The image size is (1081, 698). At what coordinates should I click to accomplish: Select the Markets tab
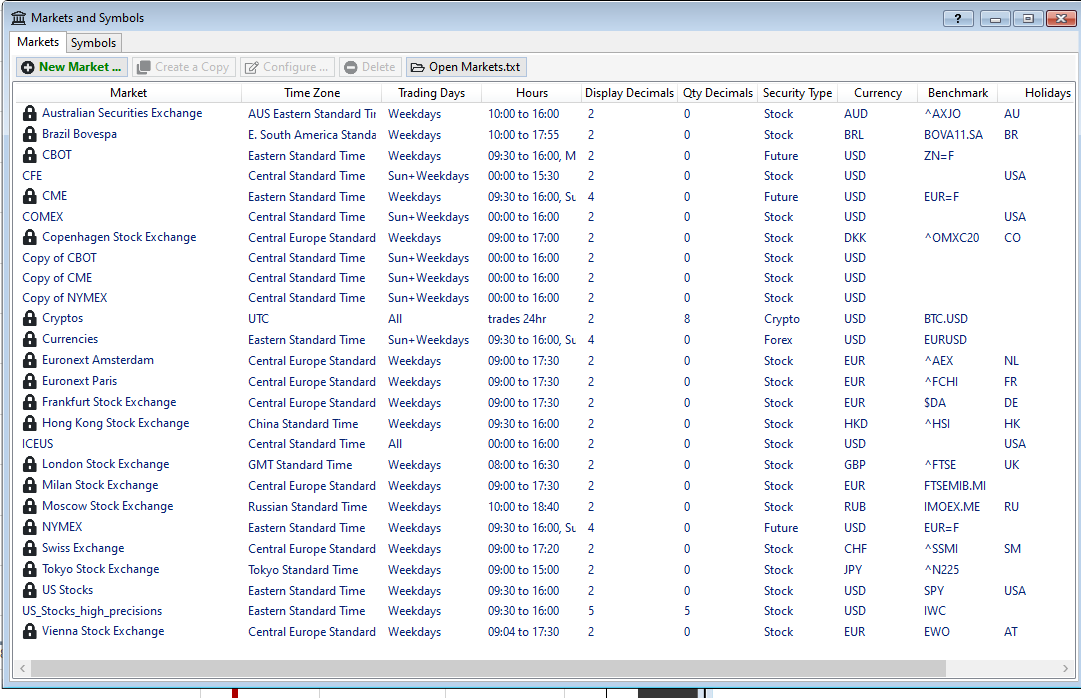click(38, 42)
